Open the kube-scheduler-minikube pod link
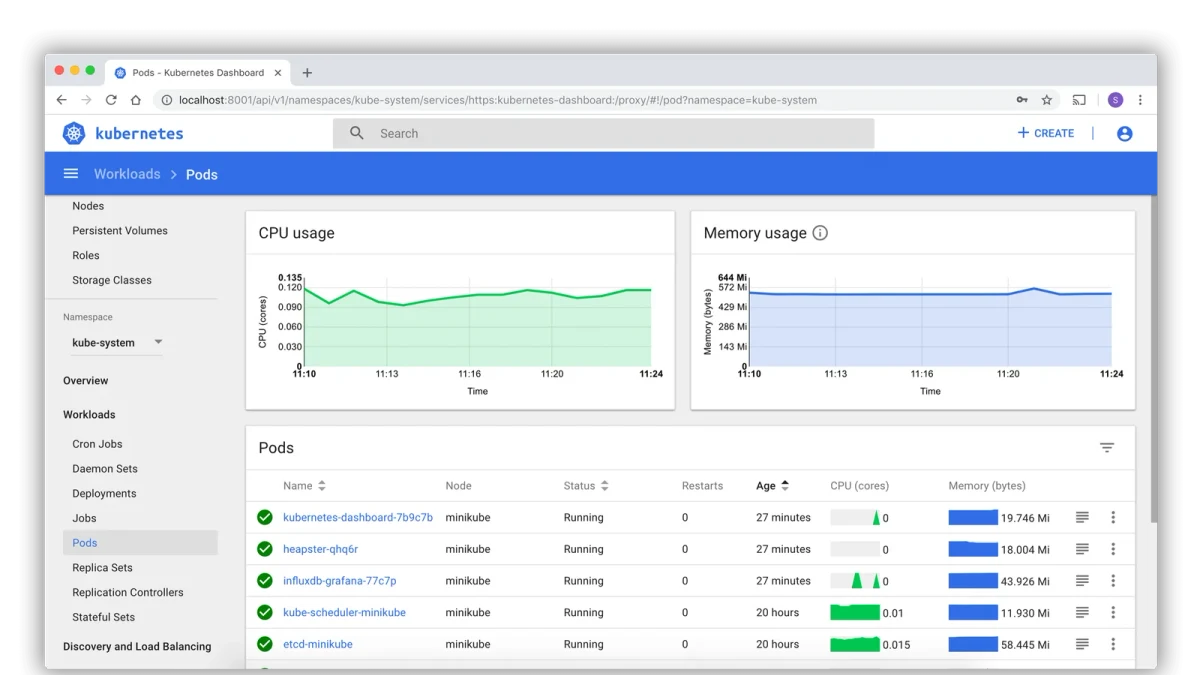Viewport: 1200px width, 675px height. pos(344,612)
